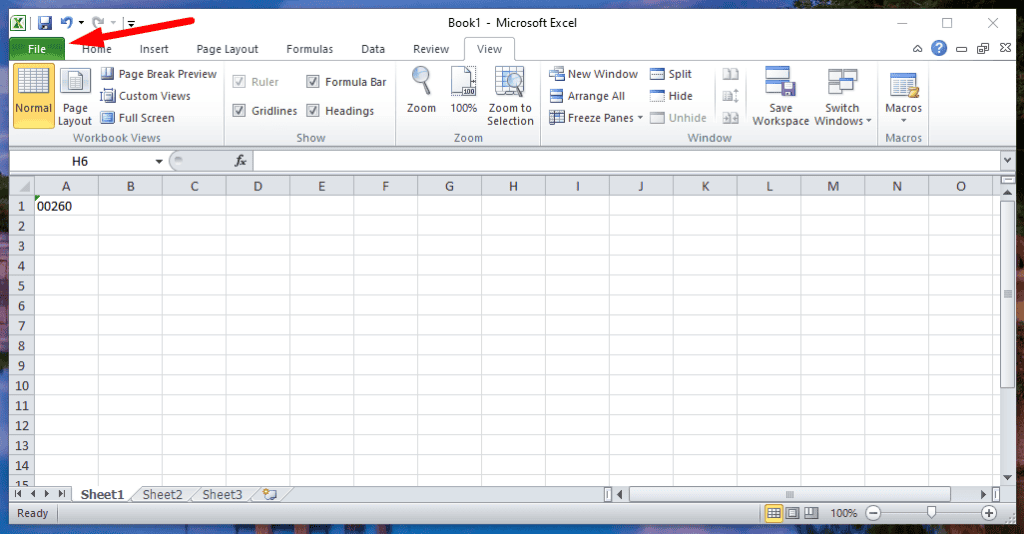Click the Split button

pyautogui.click(x=670, y=74)
